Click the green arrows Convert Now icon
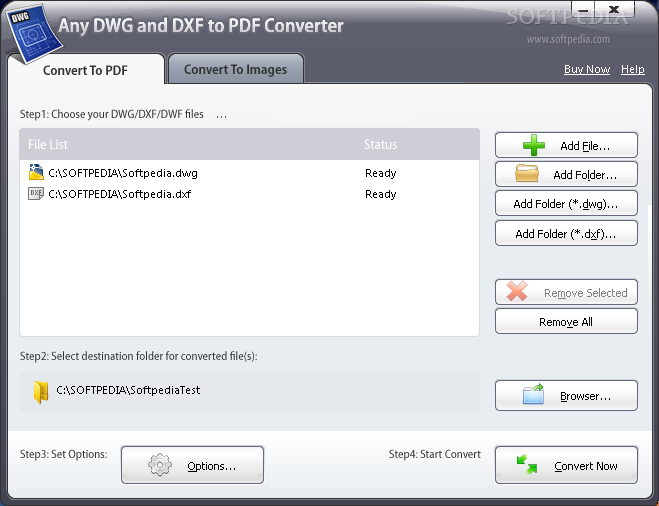The image size is (659, 506). (527, 465)
